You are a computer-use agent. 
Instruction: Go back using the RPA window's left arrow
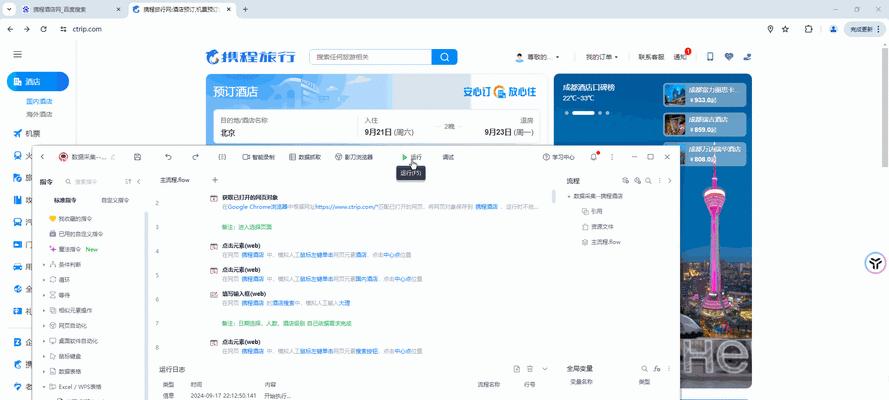pos(43,157)
